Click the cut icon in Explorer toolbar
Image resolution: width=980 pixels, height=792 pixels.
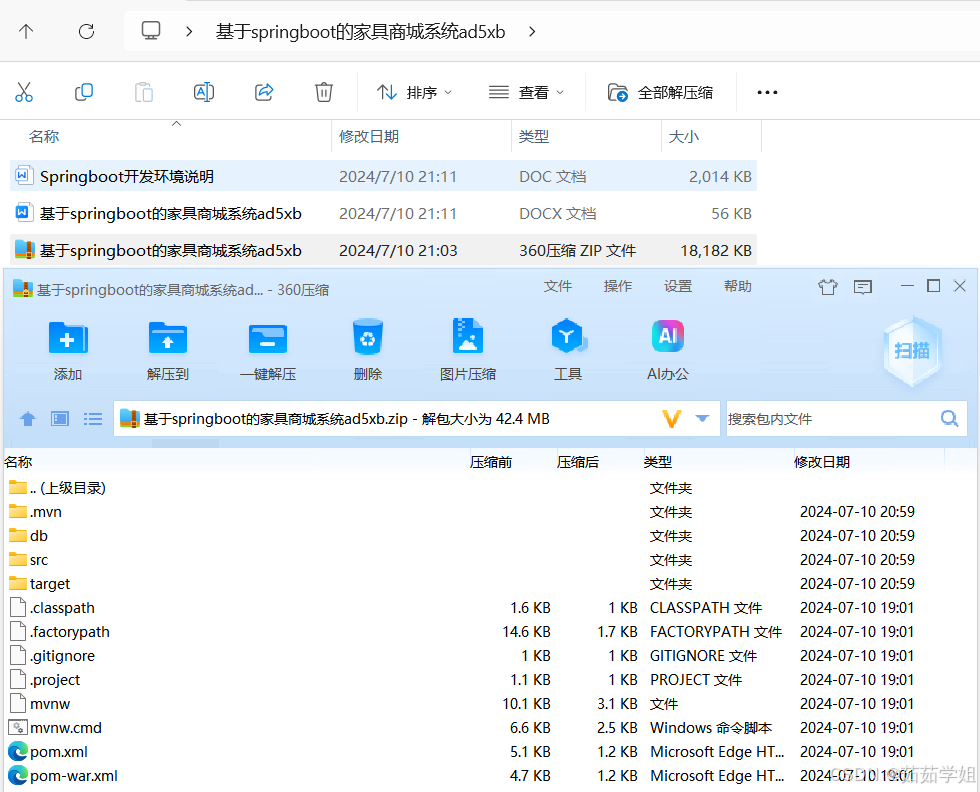pos(24,92)
